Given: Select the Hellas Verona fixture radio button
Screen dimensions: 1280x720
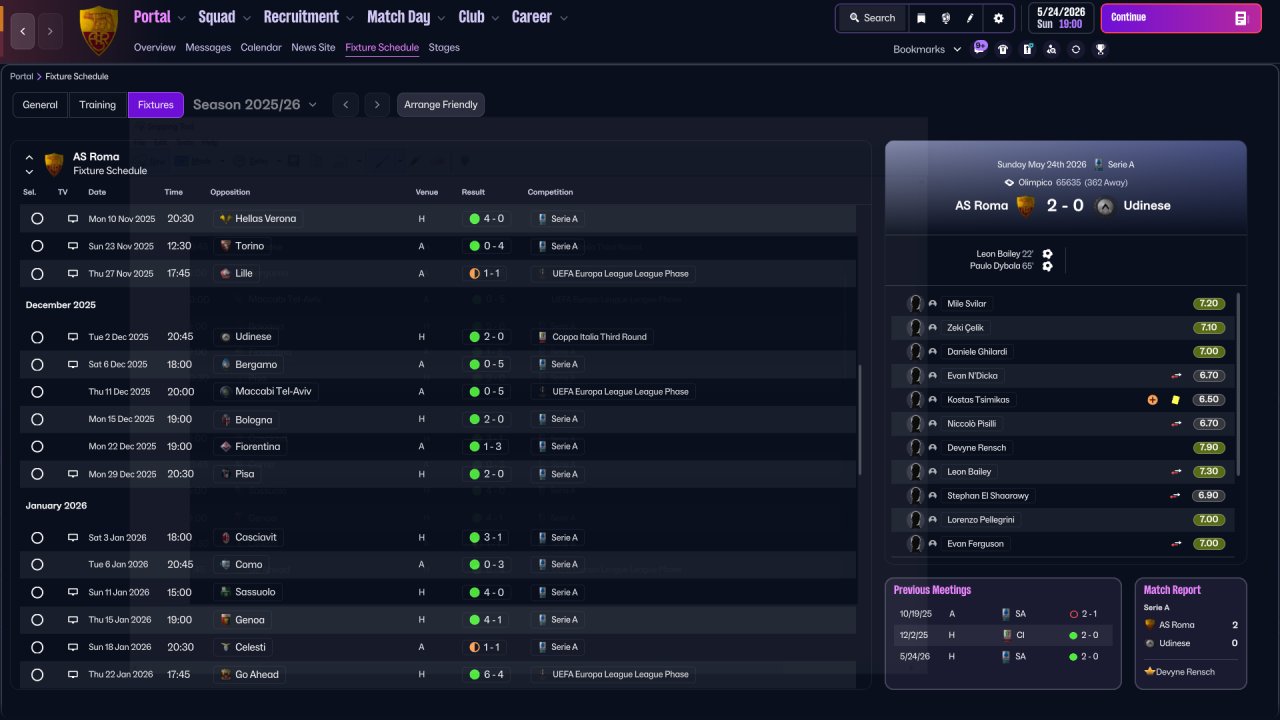Looking at the screenshot, I should [37, 219].
